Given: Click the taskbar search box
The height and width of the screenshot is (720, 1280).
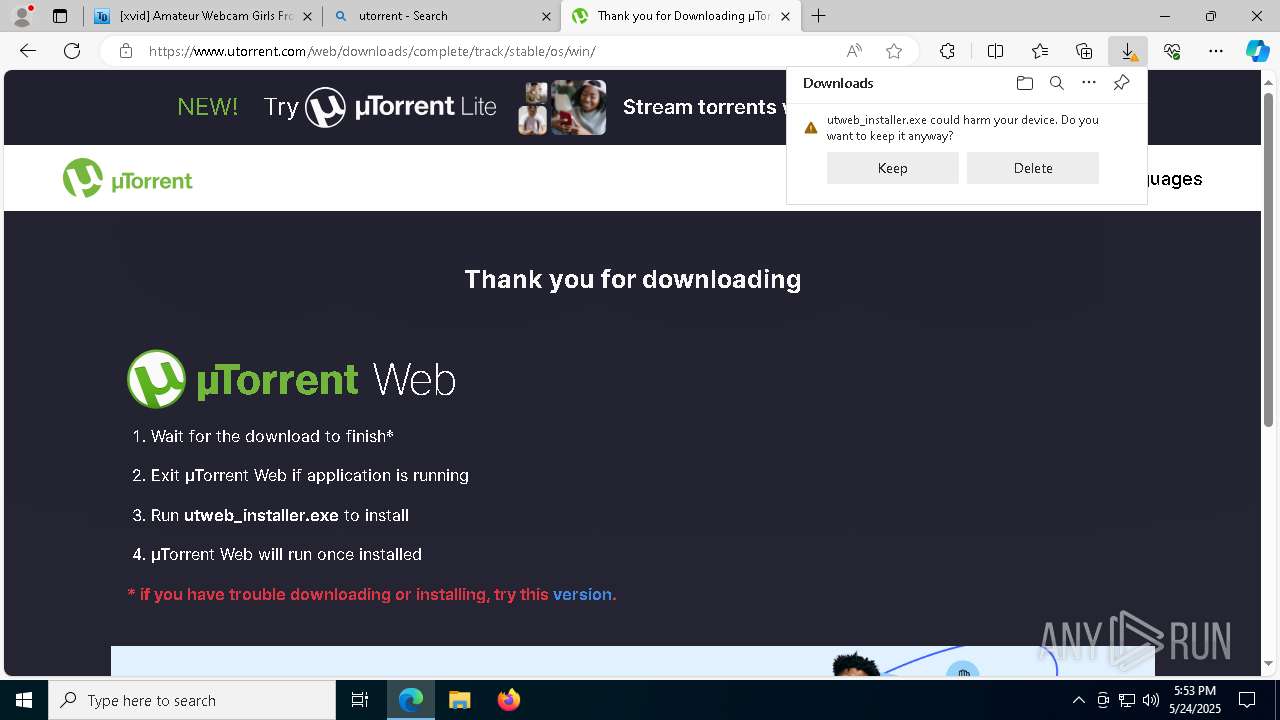Looking at the screenshot, I should click(x=192, y=700).
